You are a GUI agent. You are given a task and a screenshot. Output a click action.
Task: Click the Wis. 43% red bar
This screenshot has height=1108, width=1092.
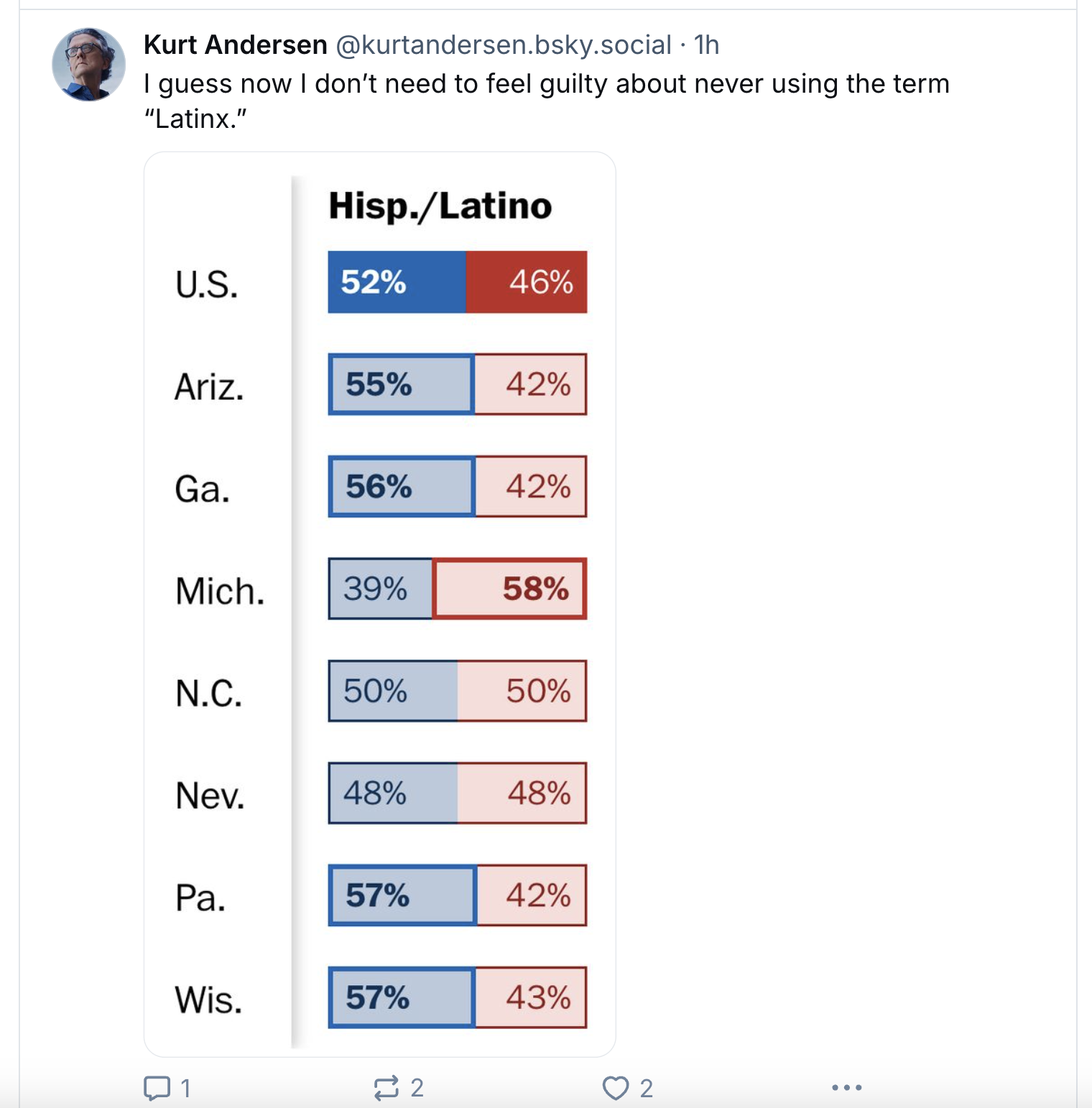pos(531,997)
